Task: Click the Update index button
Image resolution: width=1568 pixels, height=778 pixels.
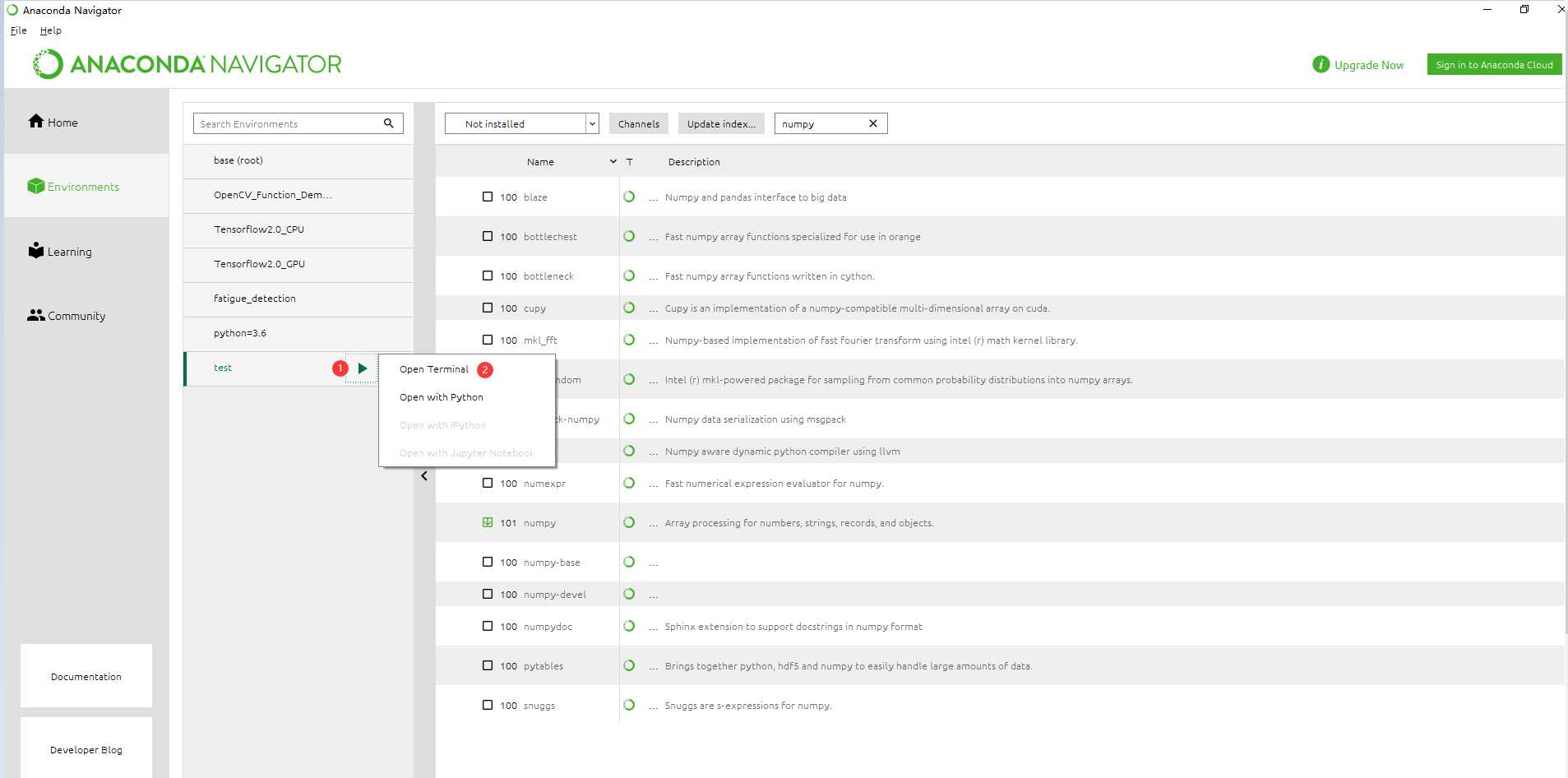Action: click(x=721, y=123)
